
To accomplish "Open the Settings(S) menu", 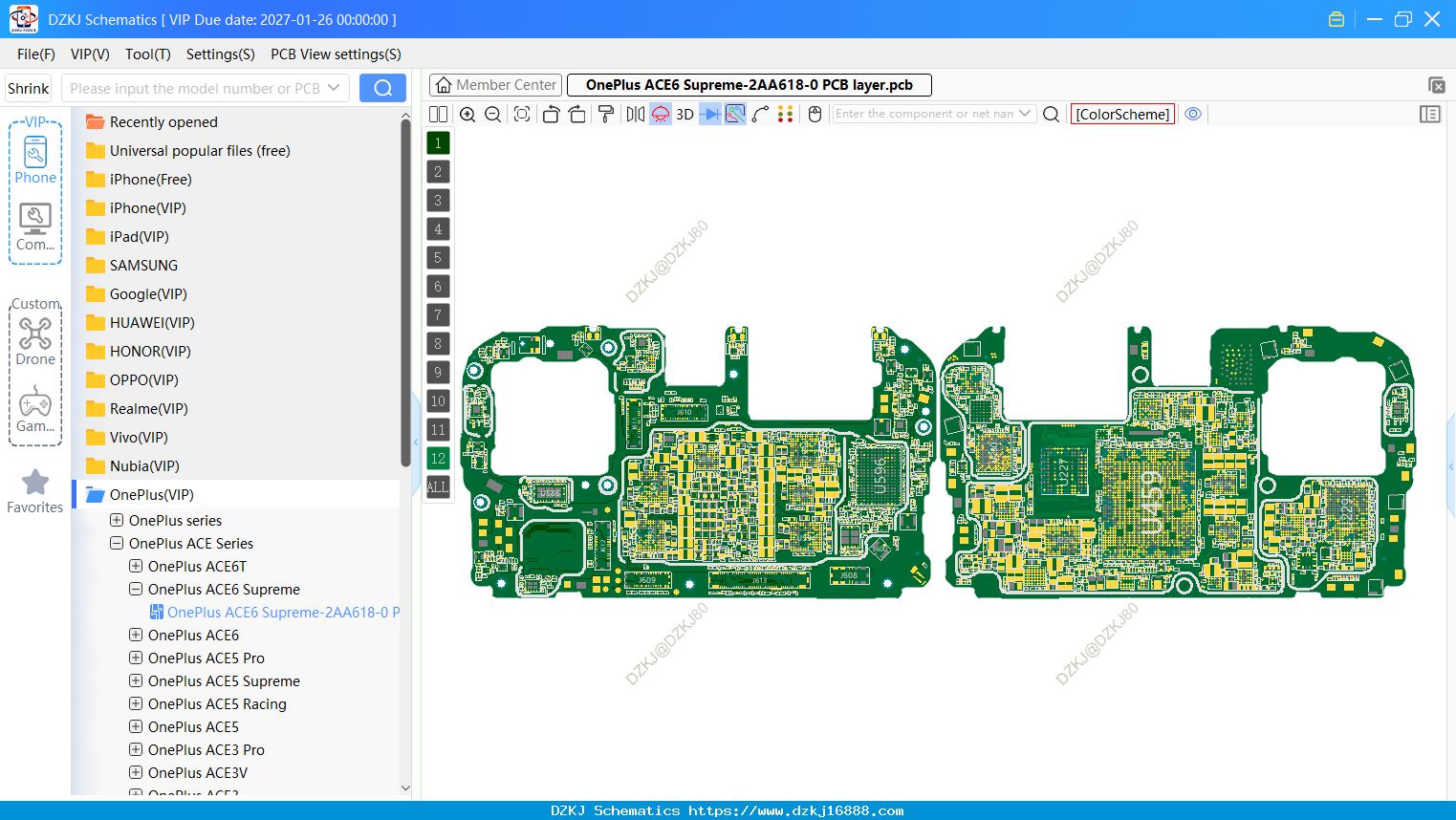I will coord(221,54).
